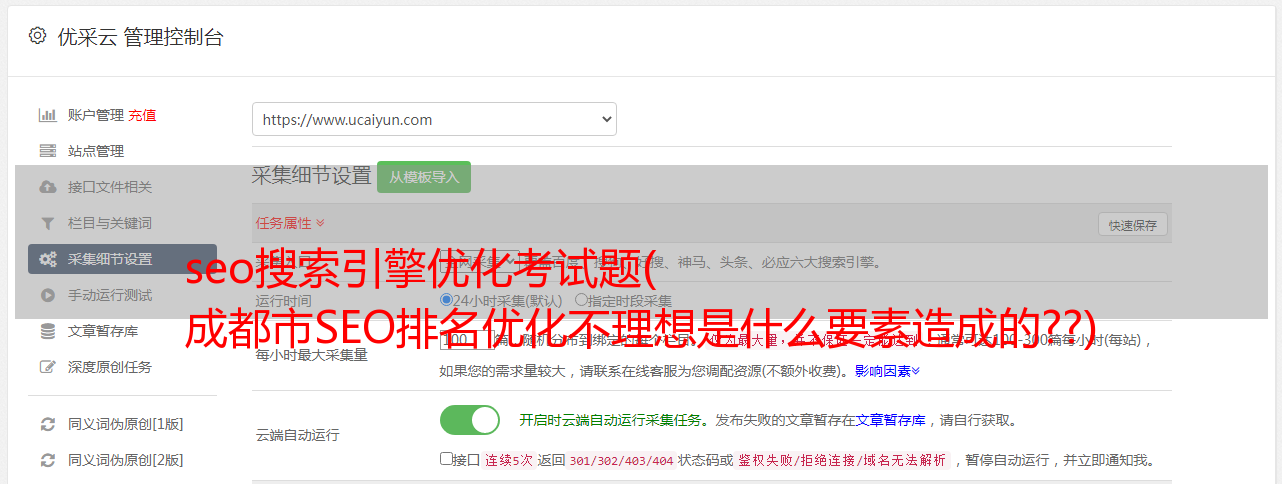Click the 快速保存 button
Screen dimensions: 1282x484
click(1132, 225)
